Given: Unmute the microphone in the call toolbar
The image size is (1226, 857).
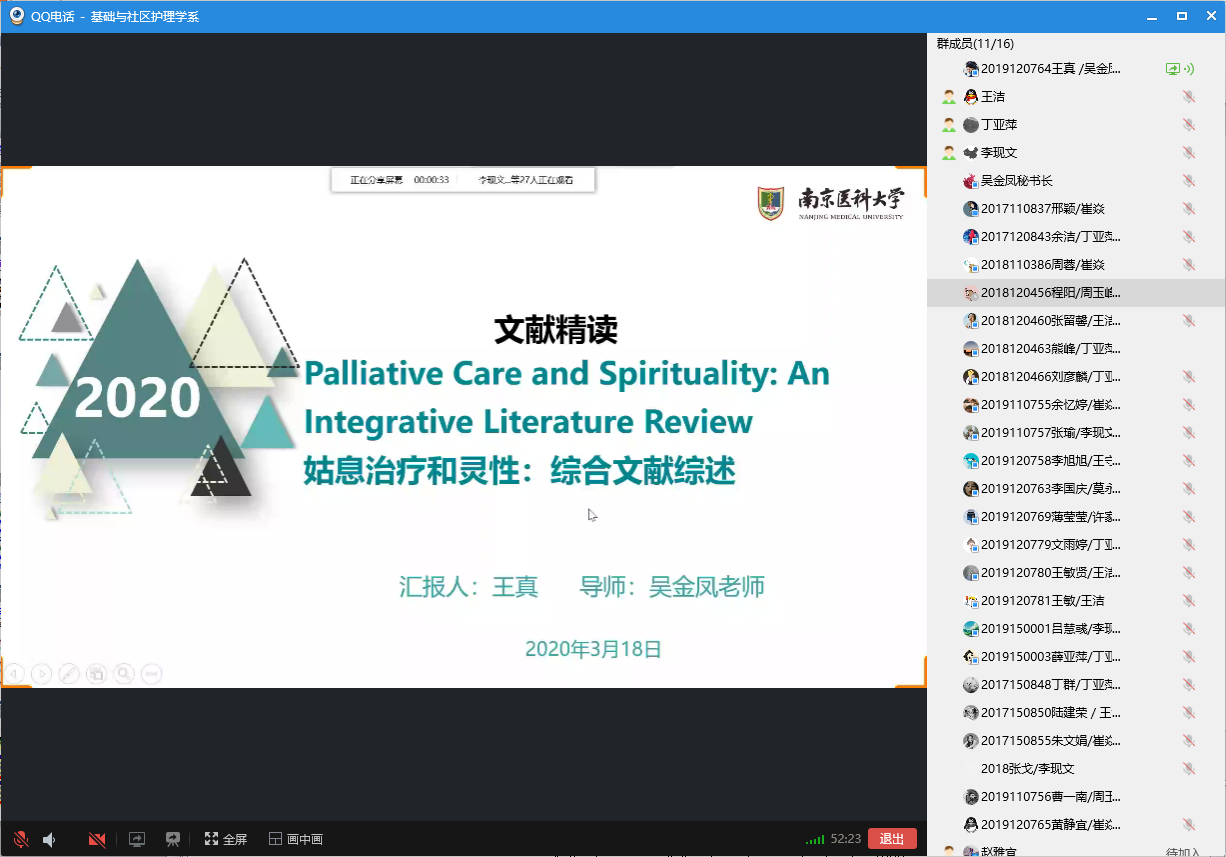Looking at the screenshot, I should (20, 839).
